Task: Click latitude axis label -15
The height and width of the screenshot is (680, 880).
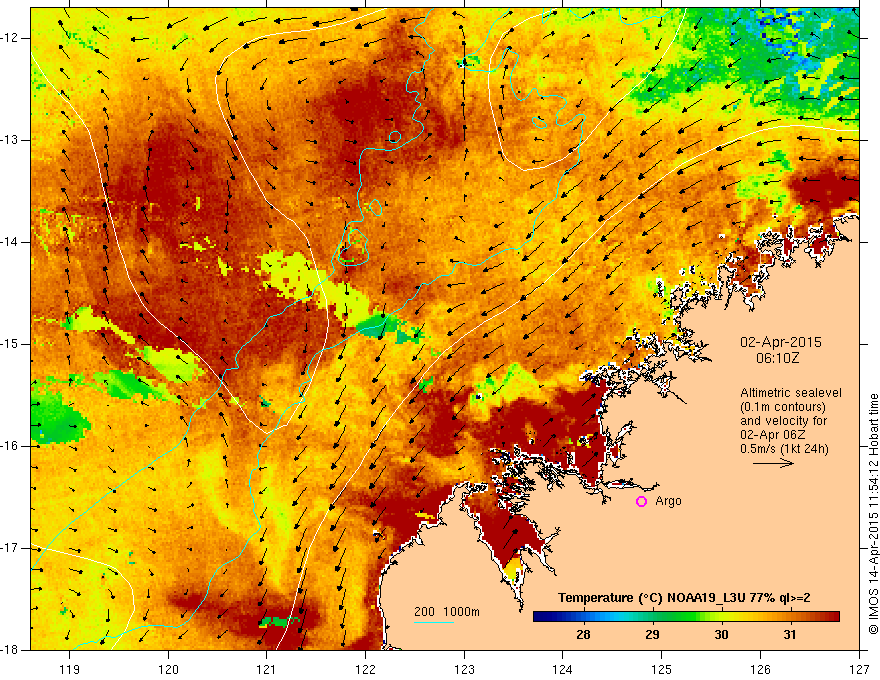Action: pos(10,344)
